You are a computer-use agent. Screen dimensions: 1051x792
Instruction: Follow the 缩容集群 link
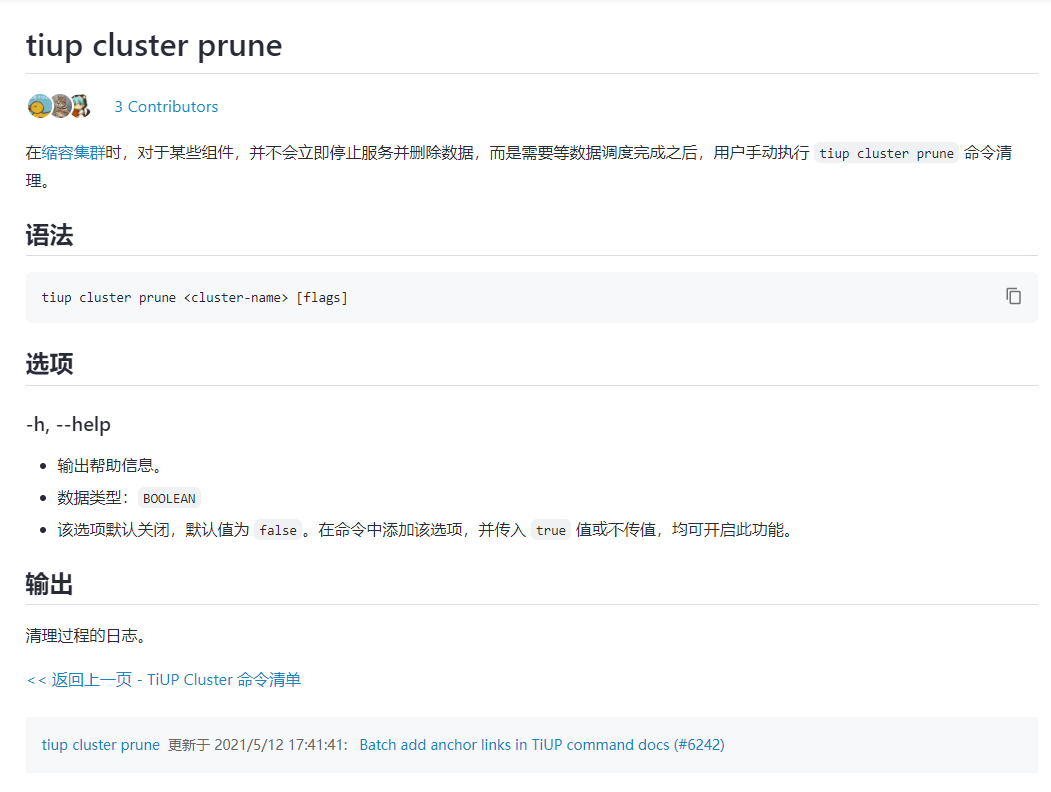[x=74, y=153]
